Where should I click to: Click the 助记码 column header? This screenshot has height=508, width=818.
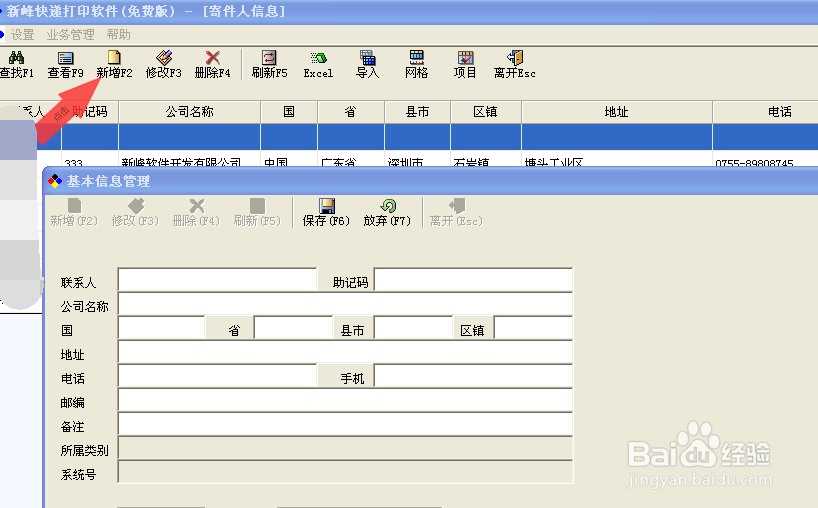[x=90, y=112]
